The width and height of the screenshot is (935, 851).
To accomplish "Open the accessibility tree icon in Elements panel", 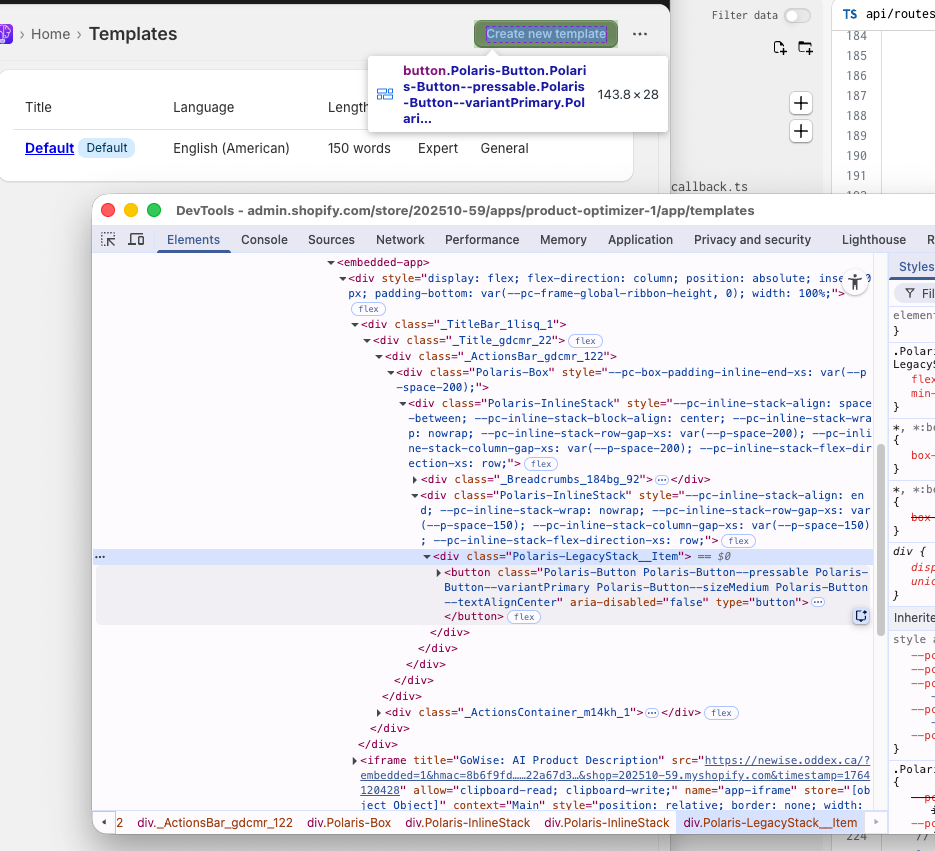I will pos(855,282).
